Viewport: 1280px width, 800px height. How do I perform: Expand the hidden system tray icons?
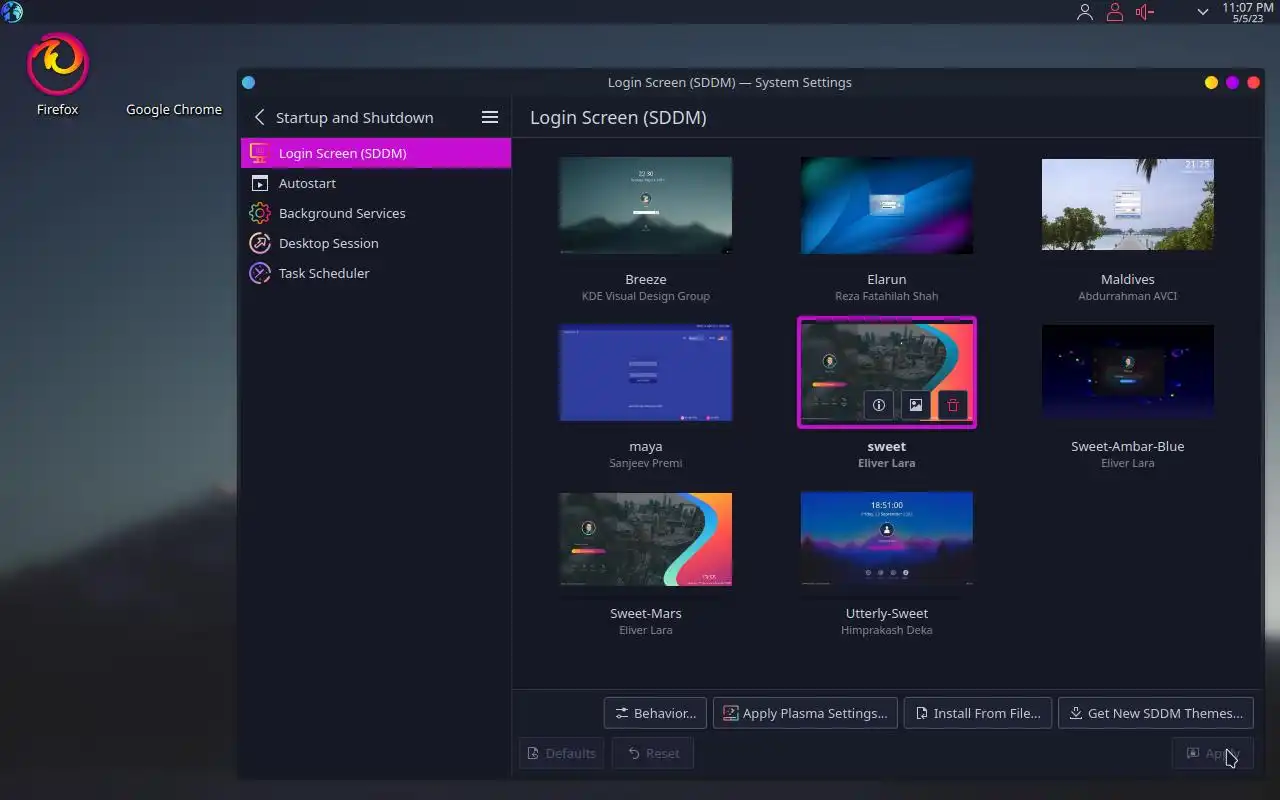click(1203, 12)
